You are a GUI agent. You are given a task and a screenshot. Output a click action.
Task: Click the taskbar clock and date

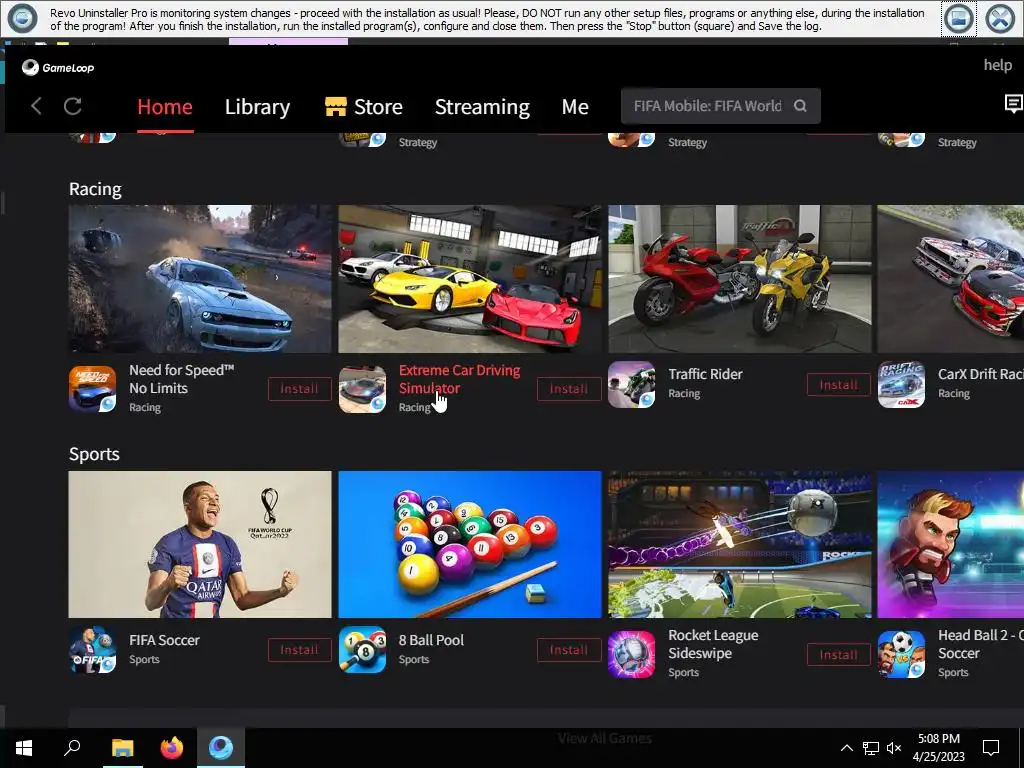point(938,748)
